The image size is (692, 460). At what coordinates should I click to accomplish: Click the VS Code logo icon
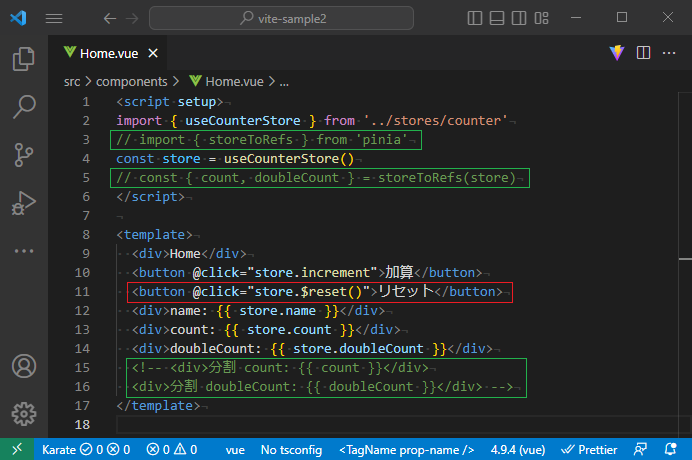pyautogui.click(x=18, y=18)
